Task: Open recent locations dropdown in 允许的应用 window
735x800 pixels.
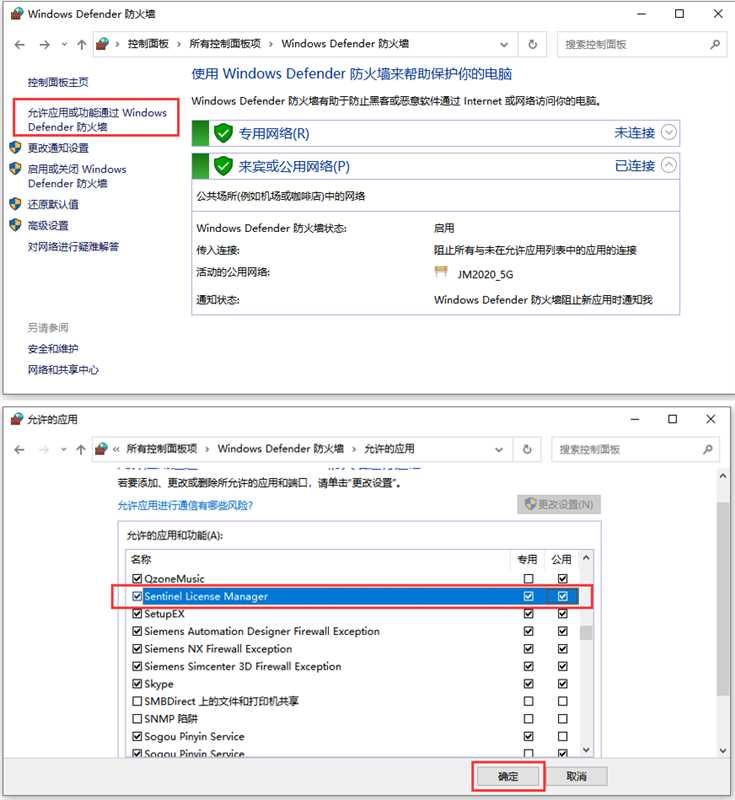Action: click(x=63, y=449)
